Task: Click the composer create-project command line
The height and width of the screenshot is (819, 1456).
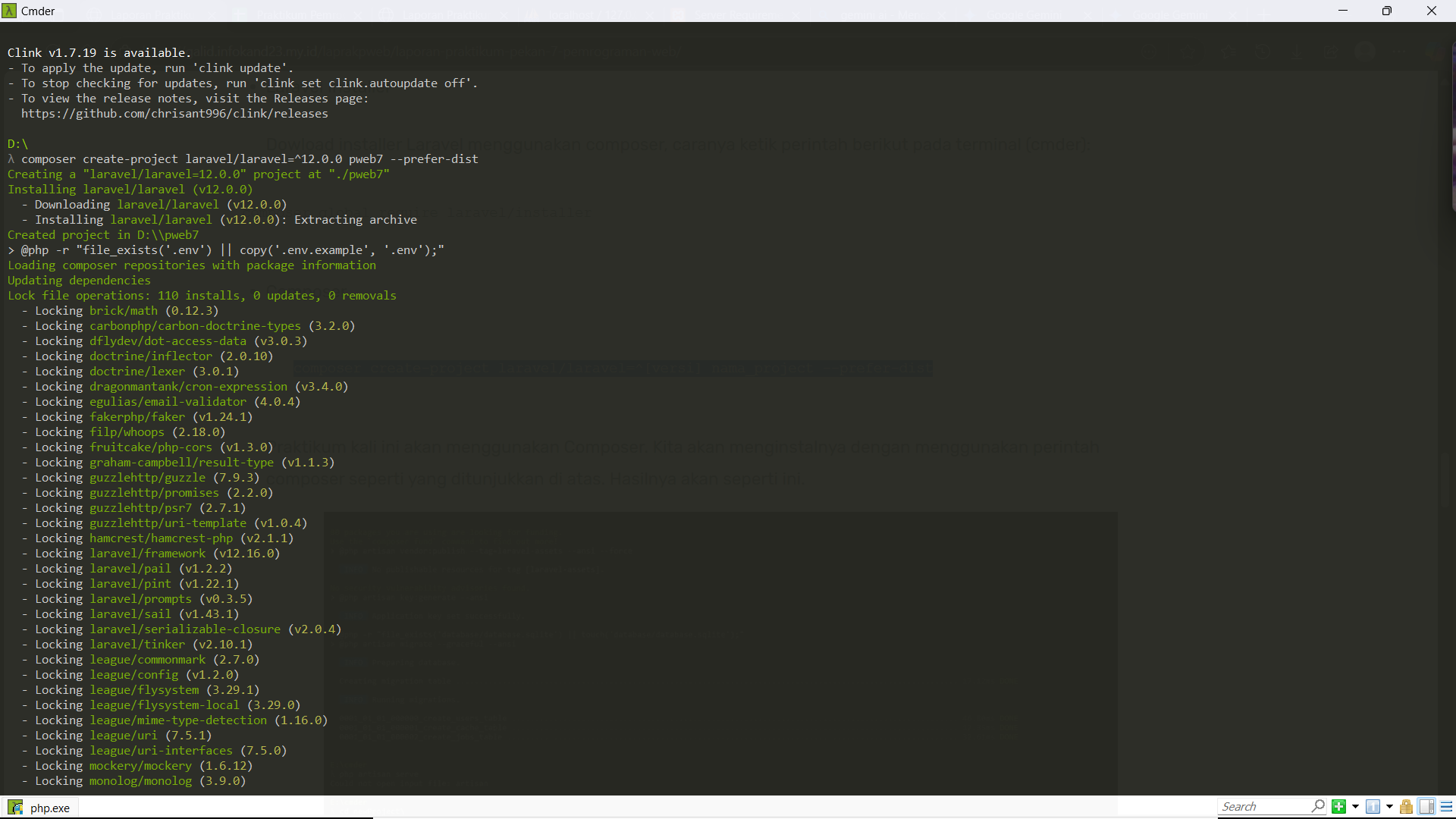Action: 249,159
